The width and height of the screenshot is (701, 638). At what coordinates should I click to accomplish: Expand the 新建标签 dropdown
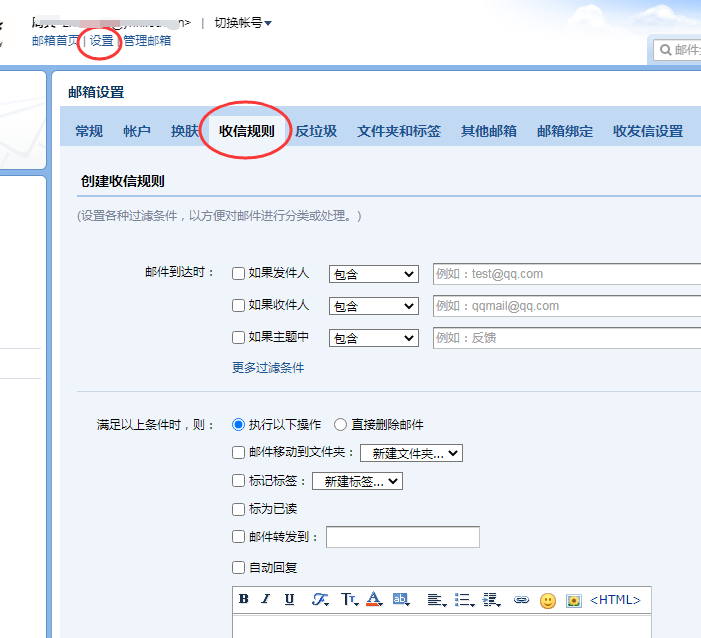click(x=357, y=481)
